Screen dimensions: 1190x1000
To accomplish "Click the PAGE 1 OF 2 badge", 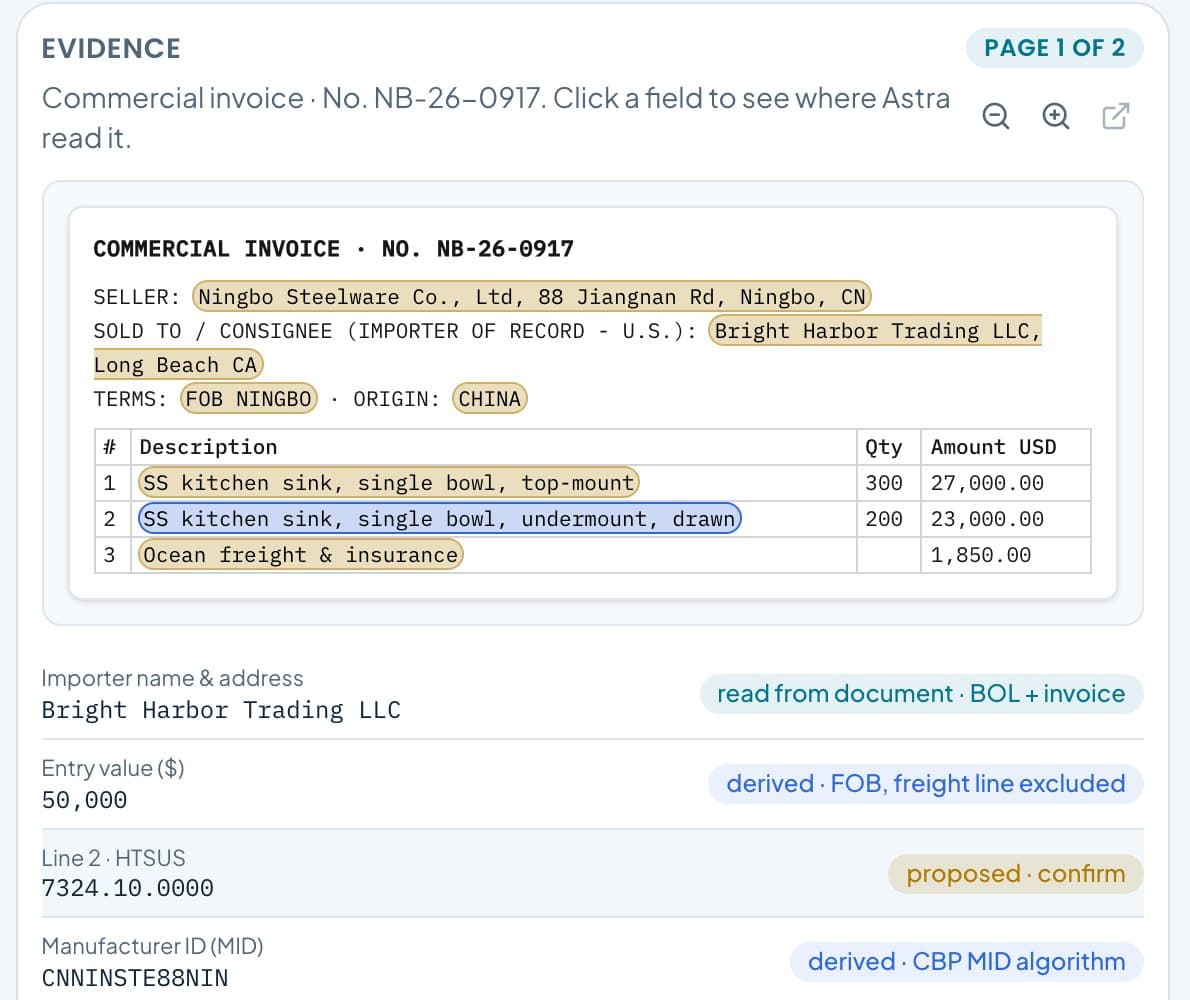I will 1054,48.
